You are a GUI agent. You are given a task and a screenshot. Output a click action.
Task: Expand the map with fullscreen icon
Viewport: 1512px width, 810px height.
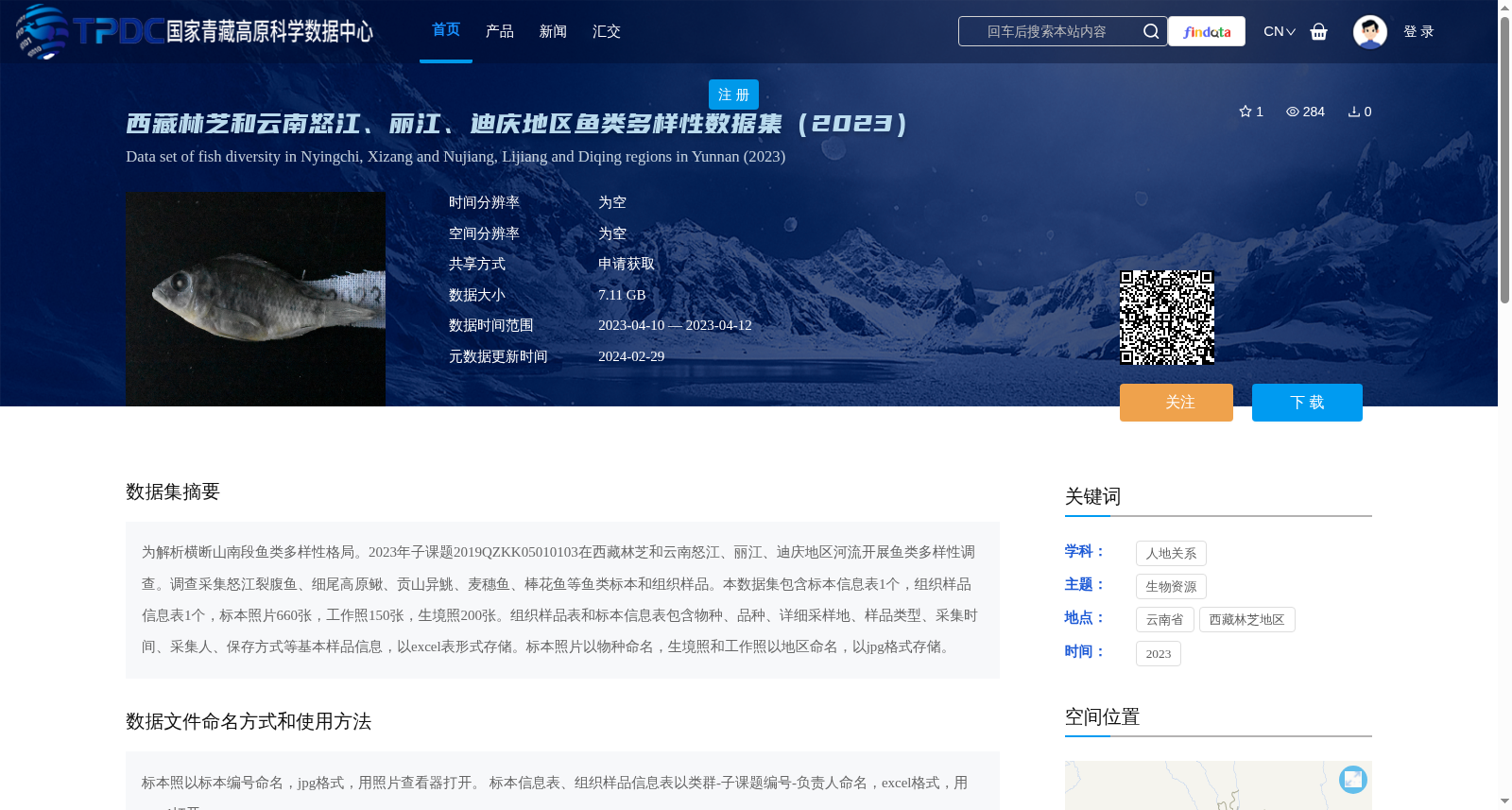pos(1353,780)
